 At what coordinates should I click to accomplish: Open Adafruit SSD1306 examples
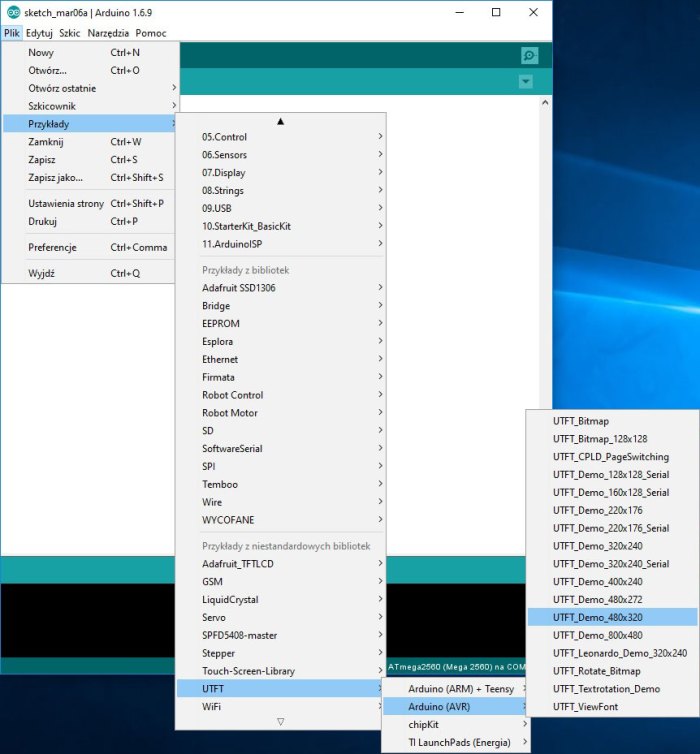281,288
